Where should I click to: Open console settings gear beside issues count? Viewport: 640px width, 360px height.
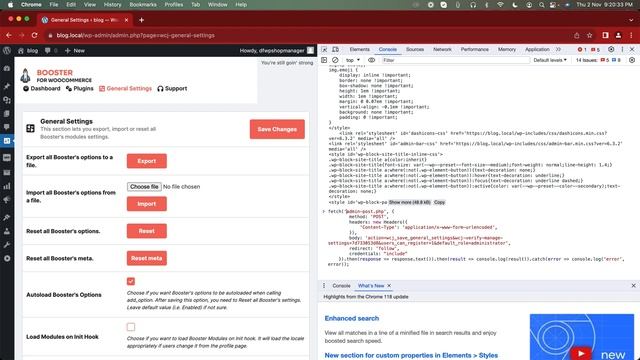(x=632, y=60)
